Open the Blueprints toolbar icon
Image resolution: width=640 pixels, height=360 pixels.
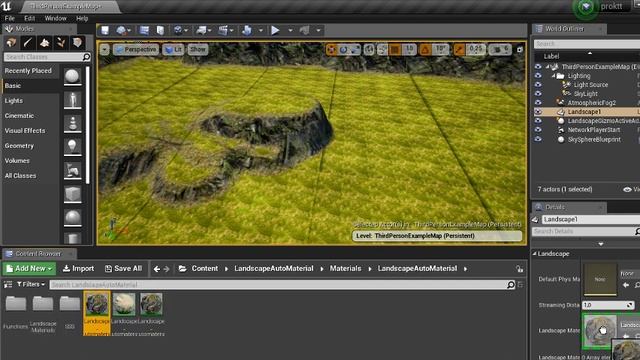click(201, 30)
